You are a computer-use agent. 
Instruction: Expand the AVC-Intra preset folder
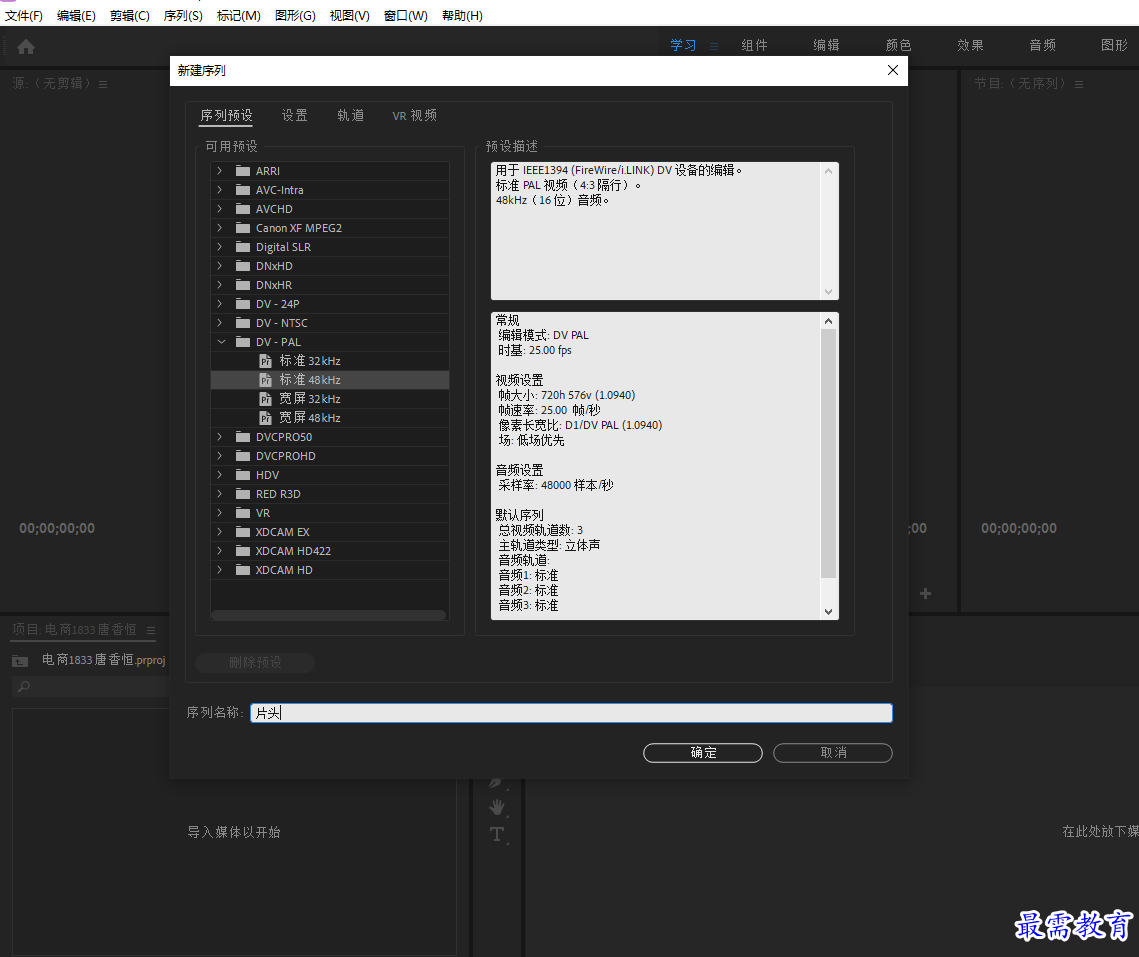click(x=219, y=190)
